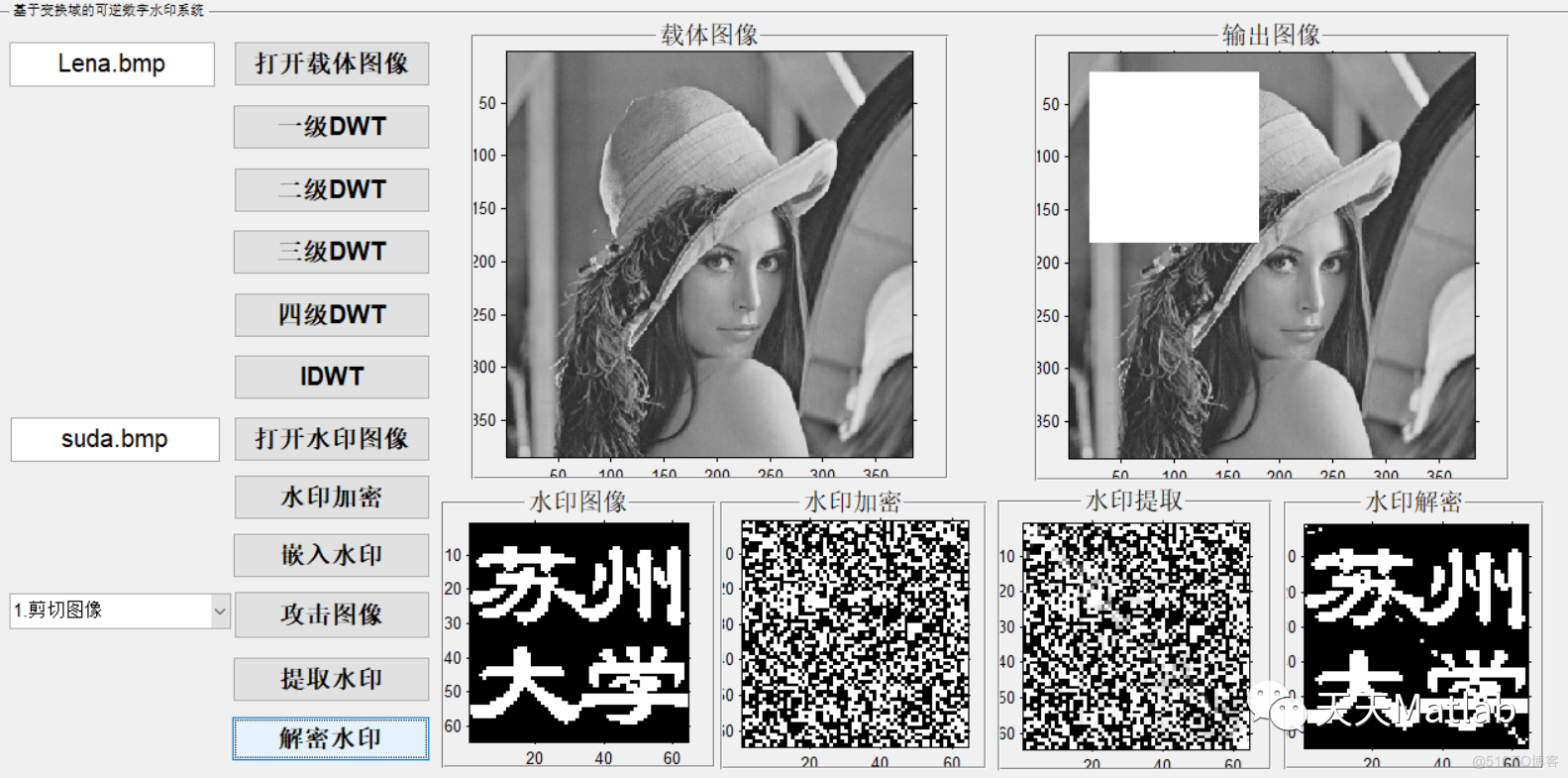The image size is (1568, 778).
Task: Run 四级DWT decomposition
Action: click(x=332, y=315)
